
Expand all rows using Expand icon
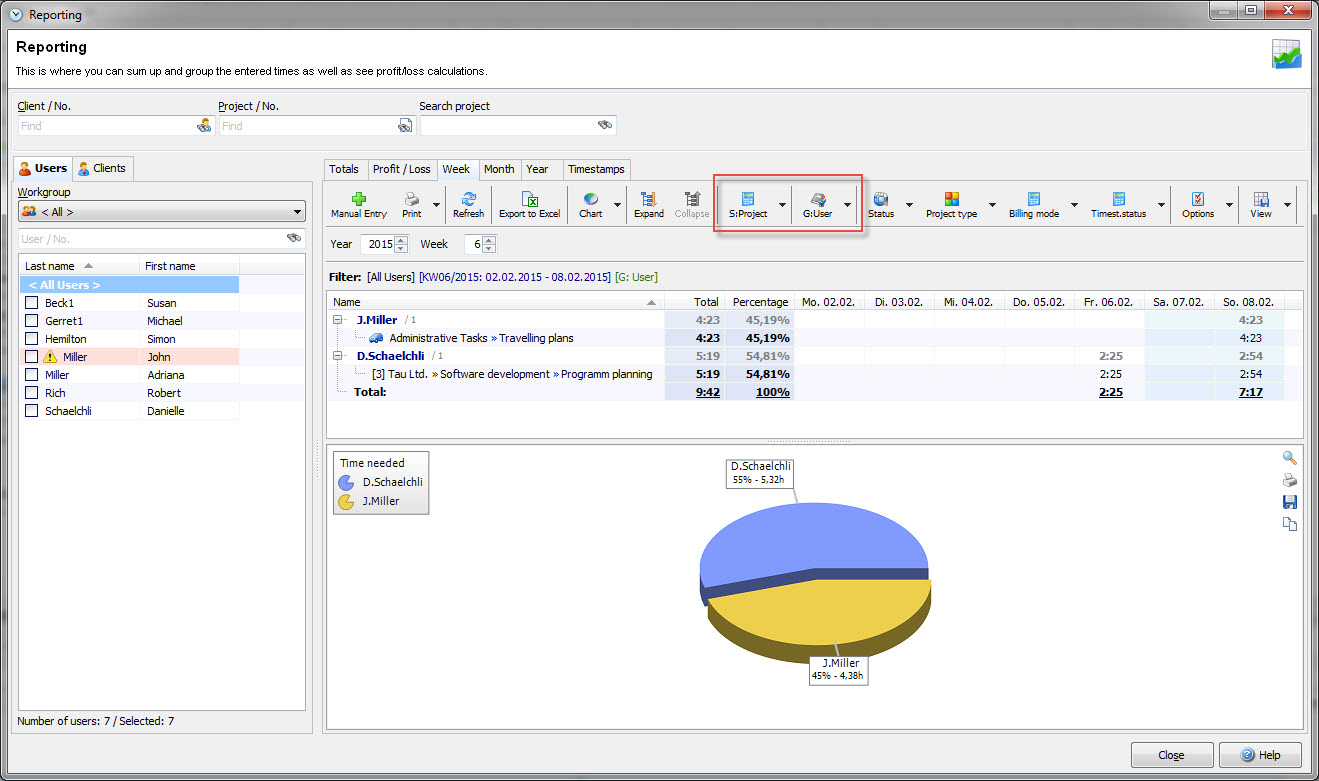click(x=648, y=200)
